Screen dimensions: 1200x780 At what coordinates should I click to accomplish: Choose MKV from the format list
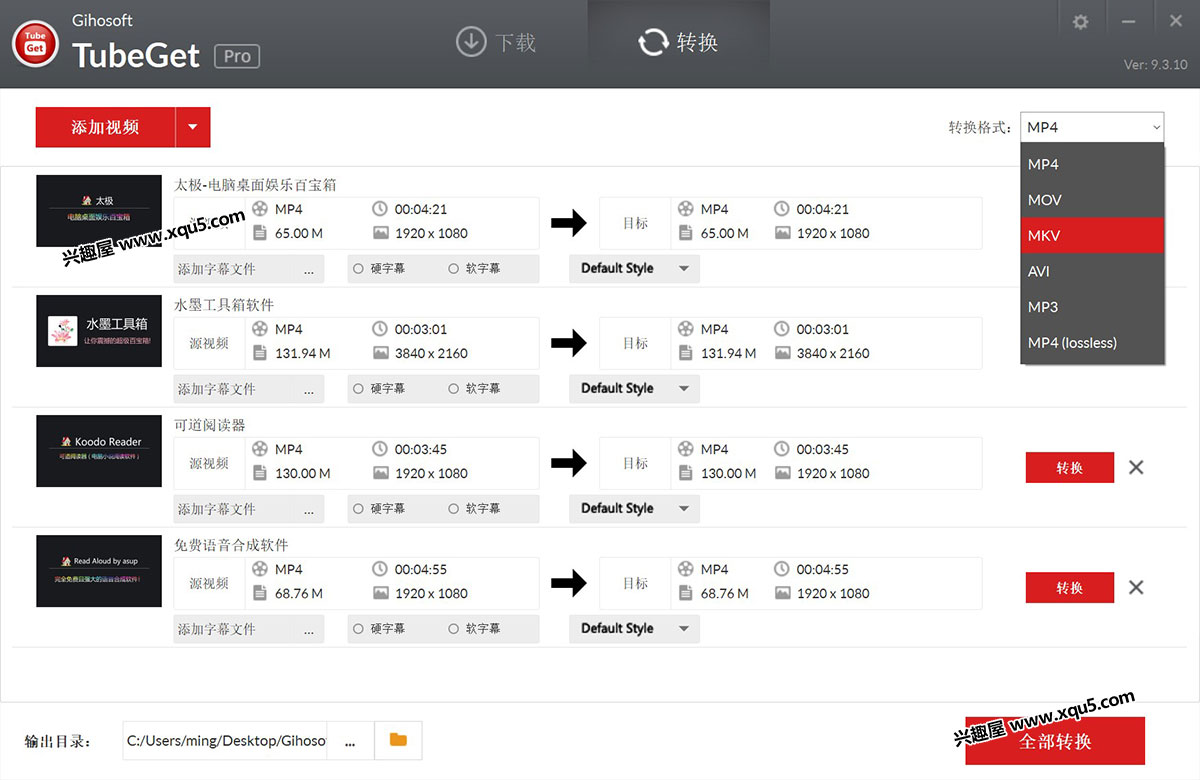click(1092, 235)
